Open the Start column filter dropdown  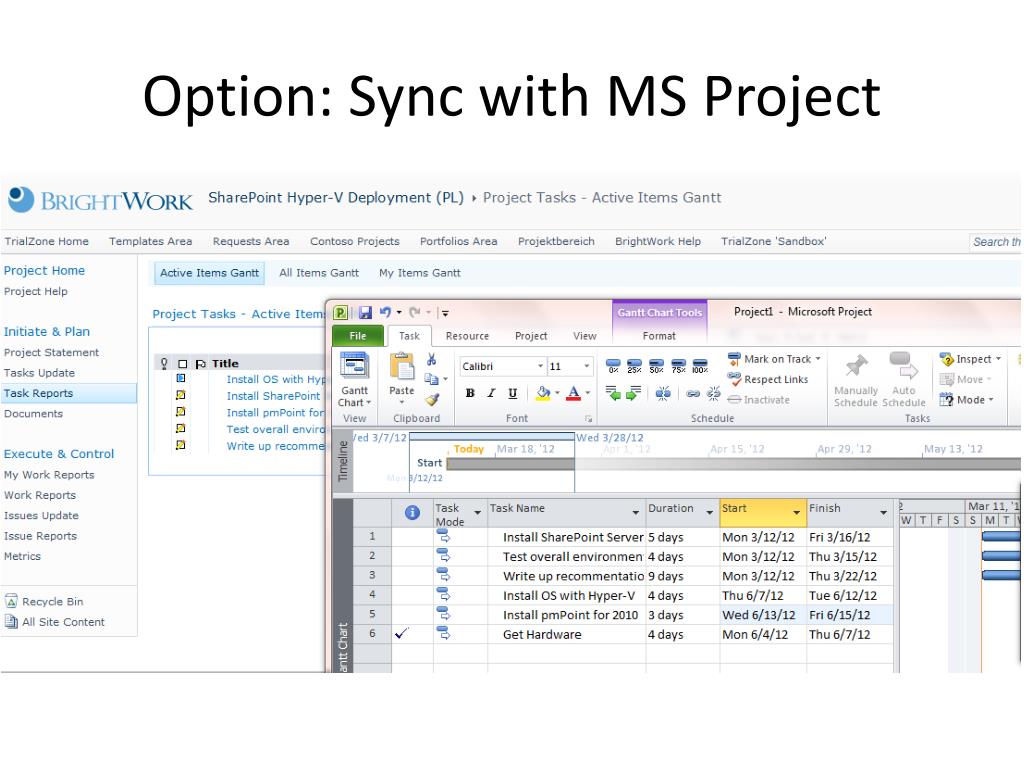797,513
